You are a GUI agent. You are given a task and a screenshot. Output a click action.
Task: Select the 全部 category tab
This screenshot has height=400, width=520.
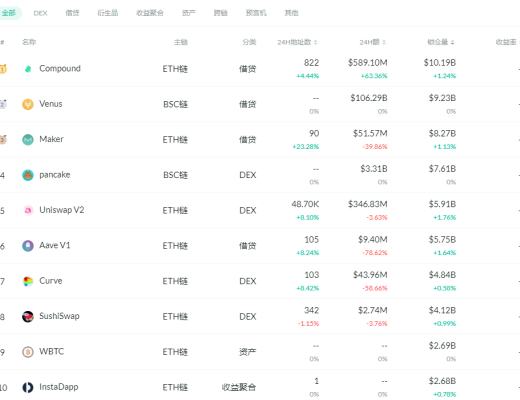click(9, 13)
